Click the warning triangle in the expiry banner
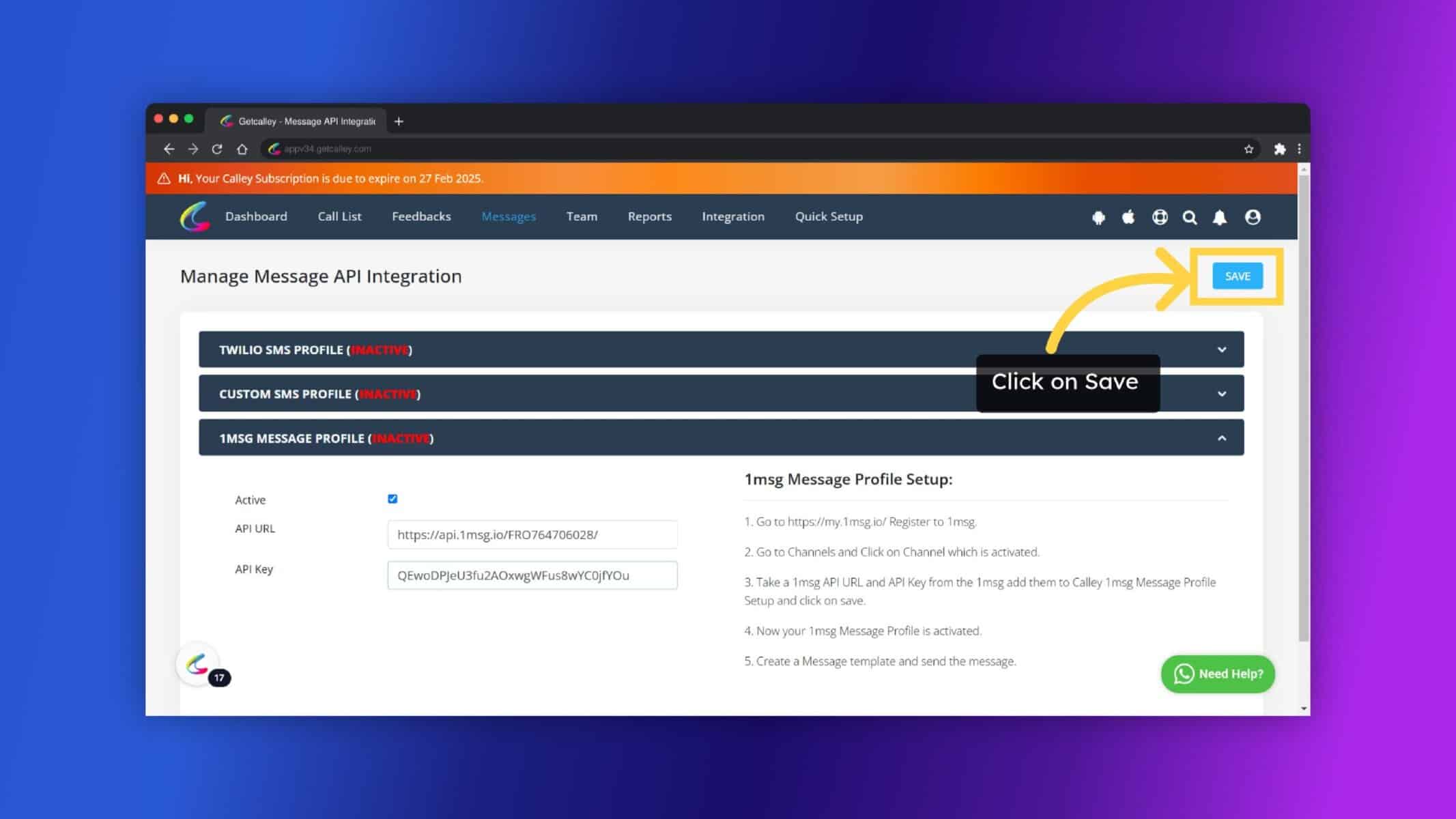 [x=164, y=179]
